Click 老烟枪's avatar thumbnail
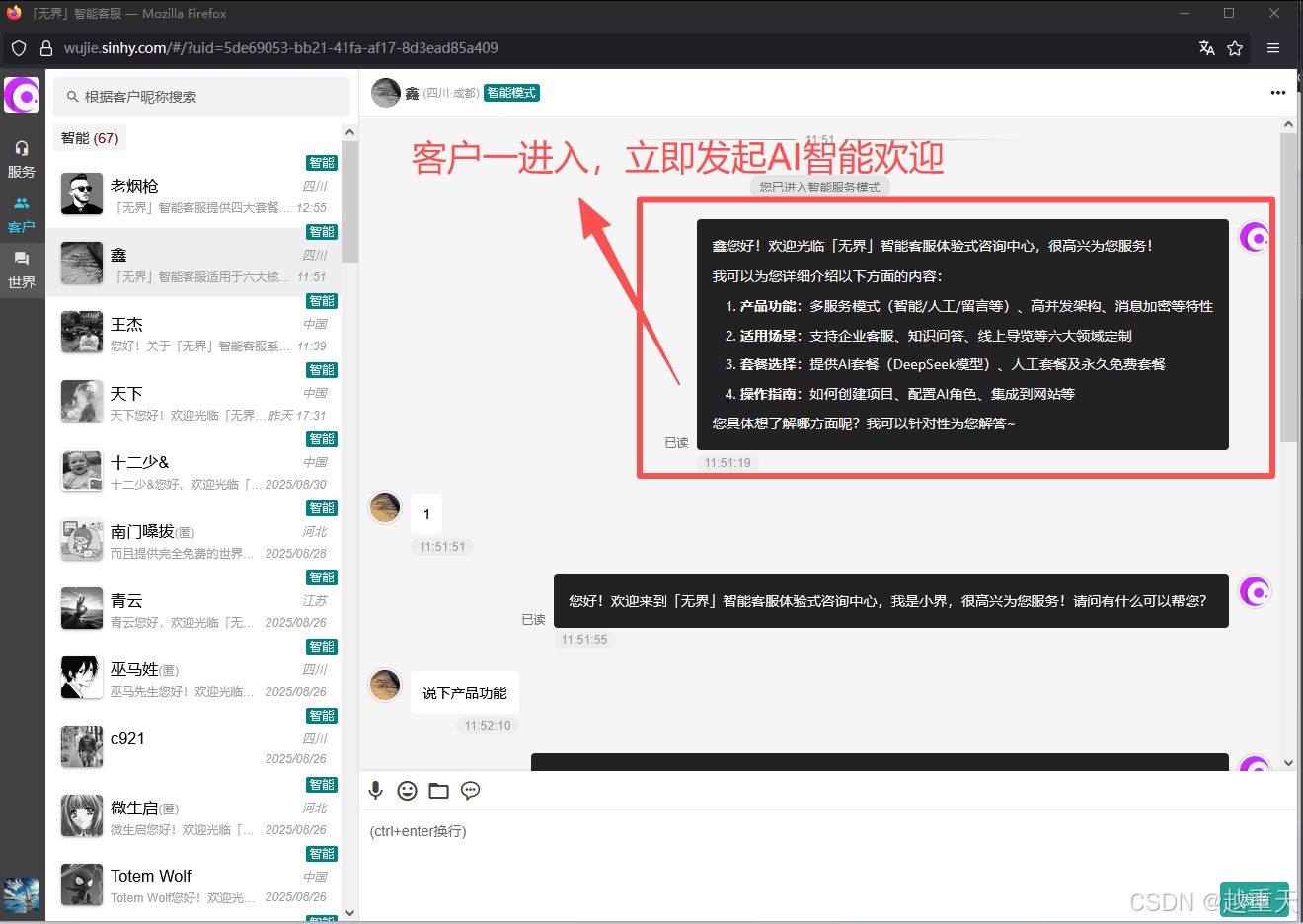This screenshot has height=924, width=1303. [82, 193]
